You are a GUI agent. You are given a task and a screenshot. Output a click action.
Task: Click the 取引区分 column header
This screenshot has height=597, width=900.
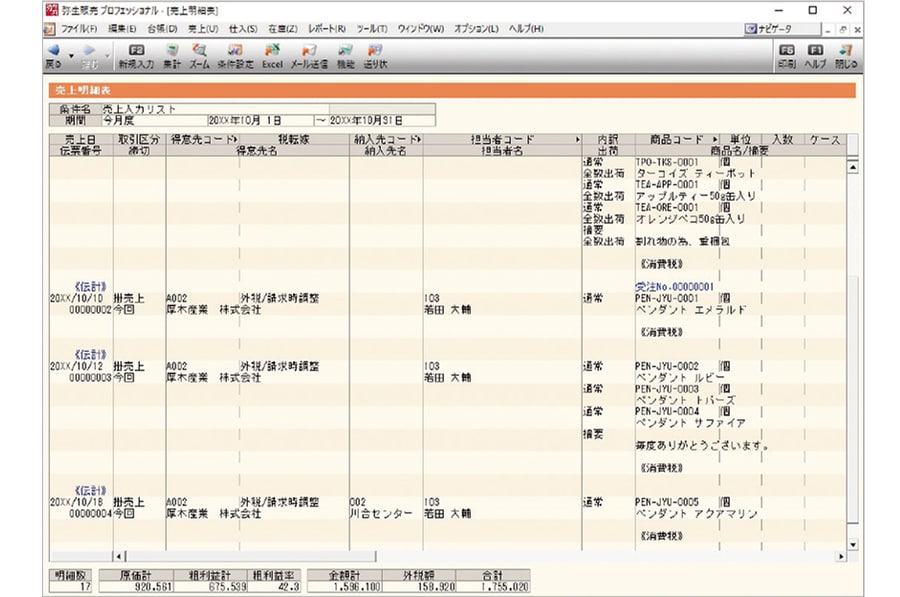(139, 139)
